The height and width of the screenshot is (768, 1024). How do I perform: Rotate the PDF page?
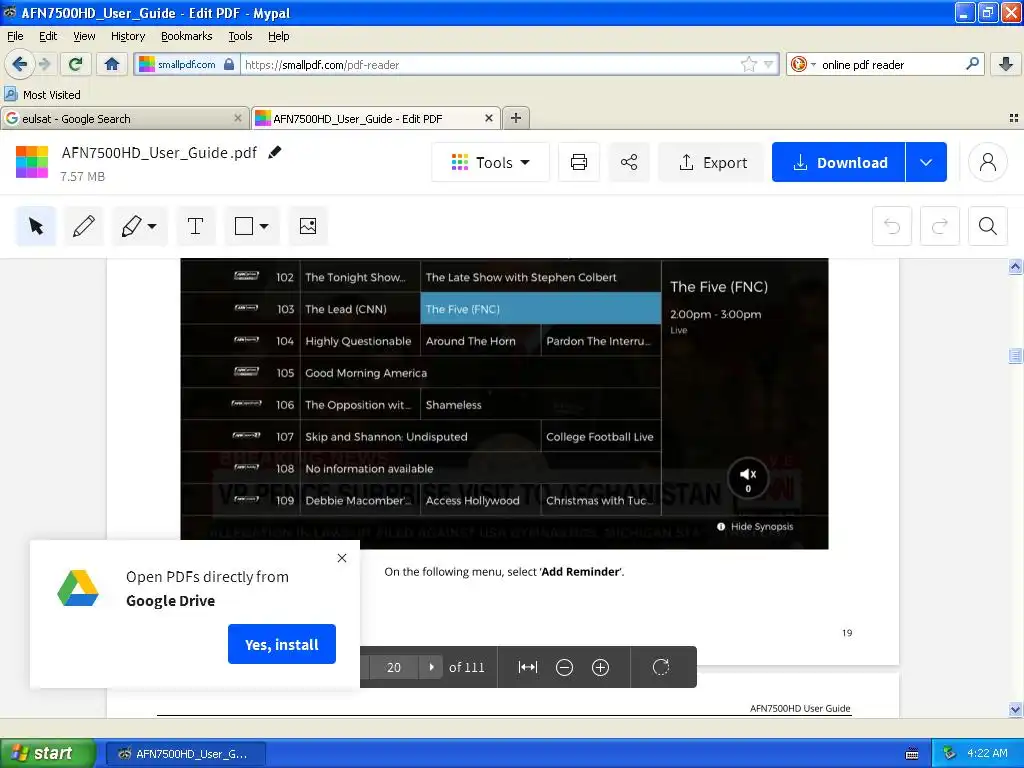pos(661,667)
